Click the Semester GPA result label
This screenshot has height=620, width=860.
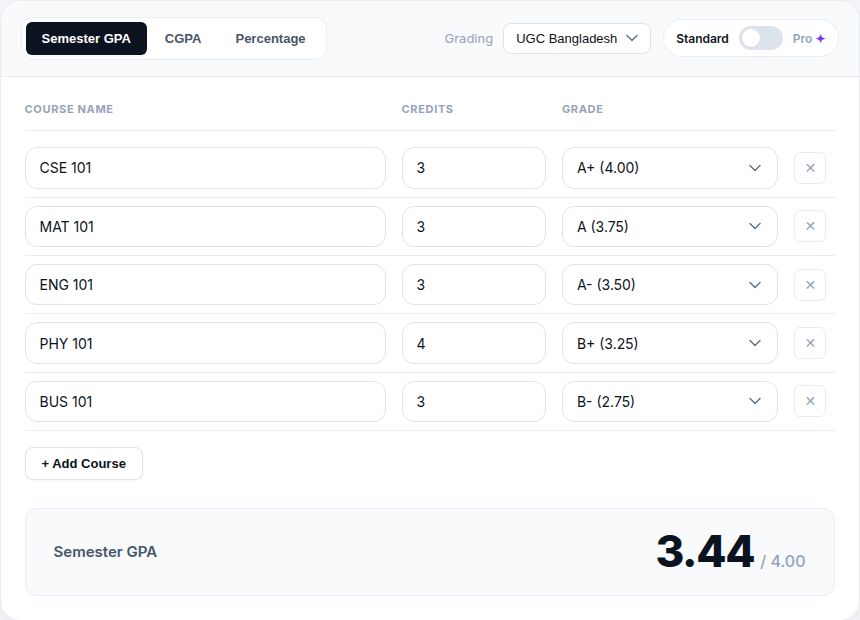point(105,552)
